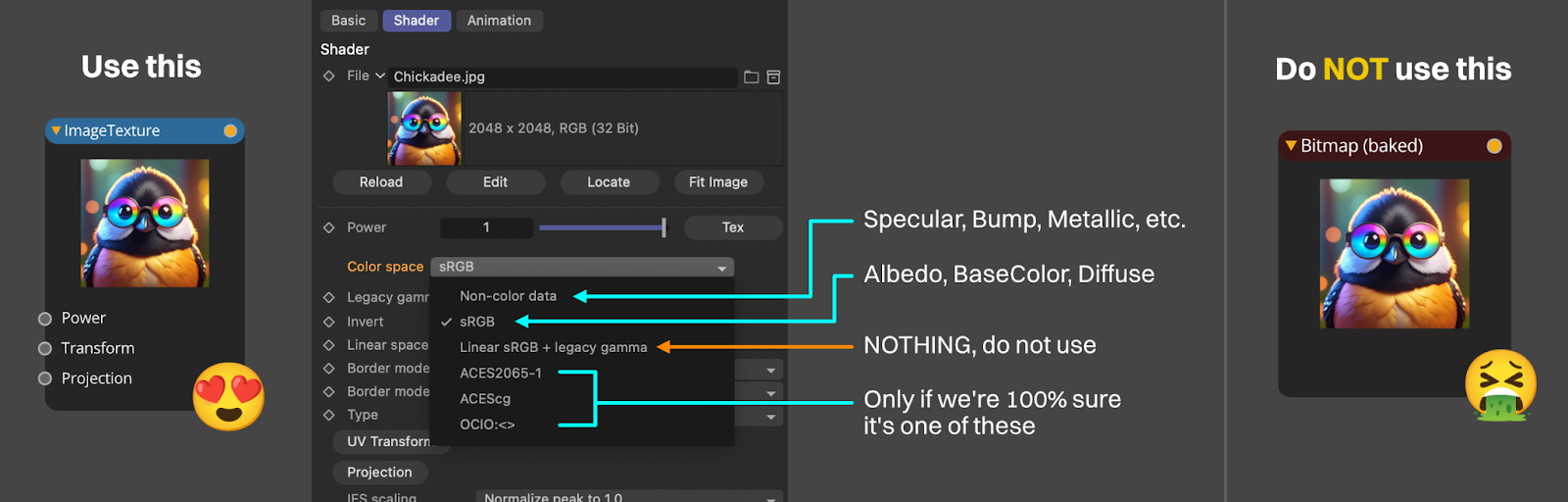Screen dimensions: 1568x502
Task: Adjust the Power slider
Action: [602, 227]
